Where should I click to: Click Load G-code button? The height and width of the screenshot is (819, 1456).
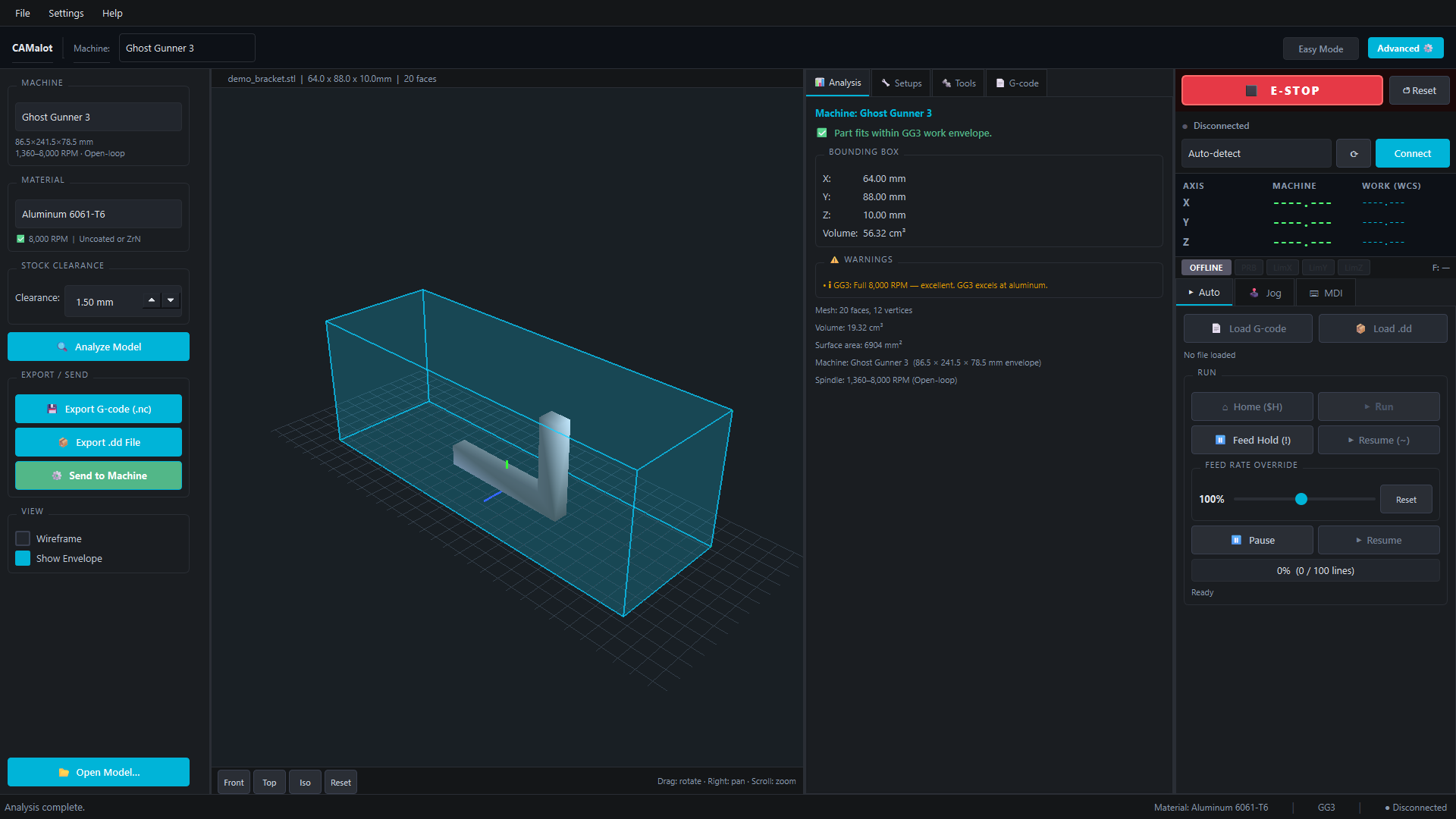point(1248,328)
